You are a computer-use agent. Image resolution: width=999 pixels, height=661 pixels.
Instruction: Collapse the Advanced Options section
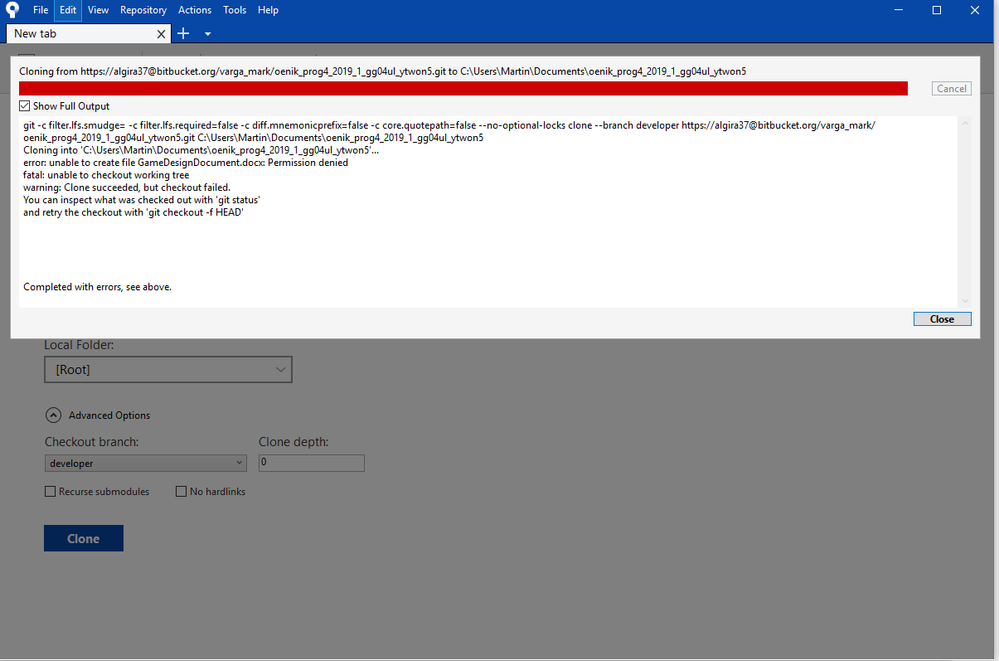(x=54, y=415)
